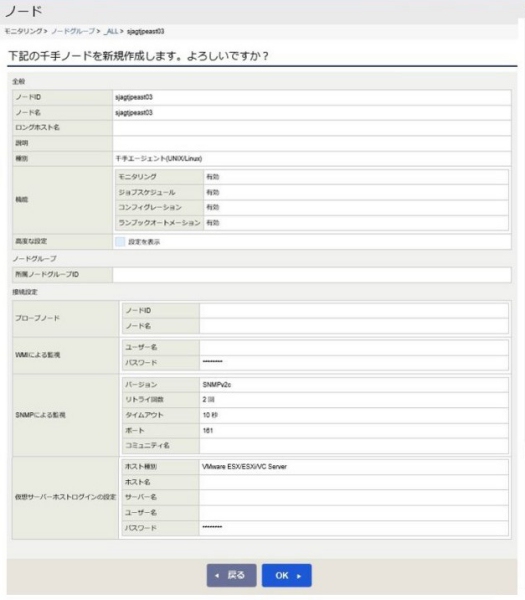Select the _ALL breadcrumb link
Image resolution: width=525 pixels, height=600 pixels.
click(x=111, y=31)
